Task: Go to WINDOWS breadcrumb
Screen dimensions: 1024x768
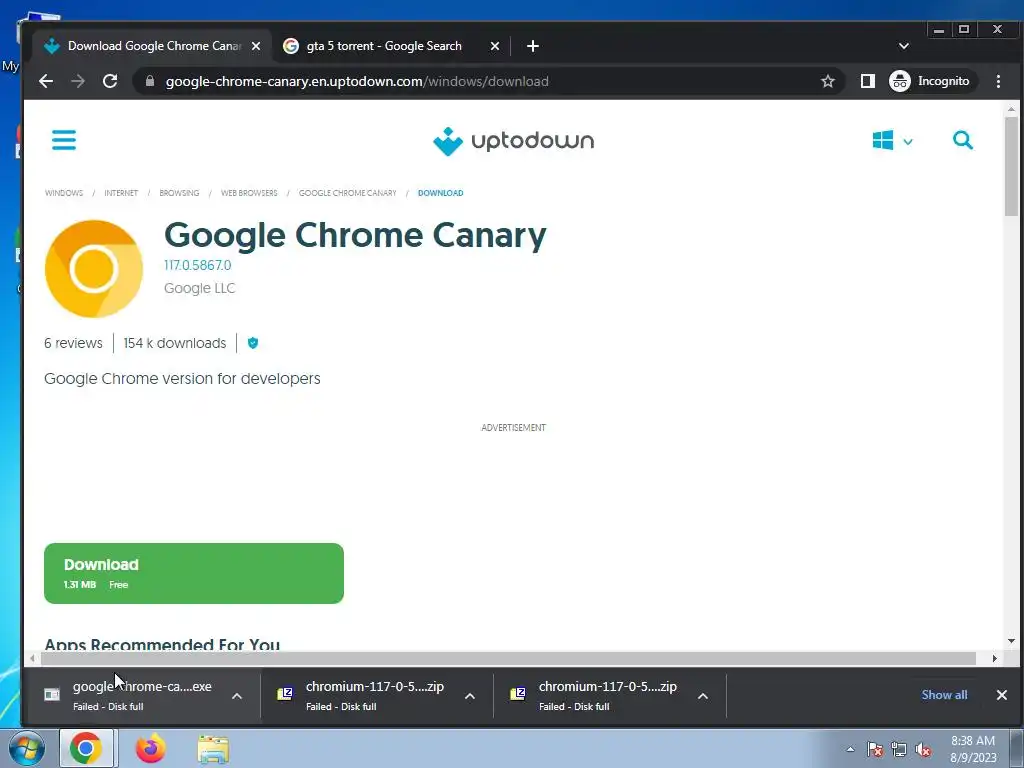Action: coord(64,193)
